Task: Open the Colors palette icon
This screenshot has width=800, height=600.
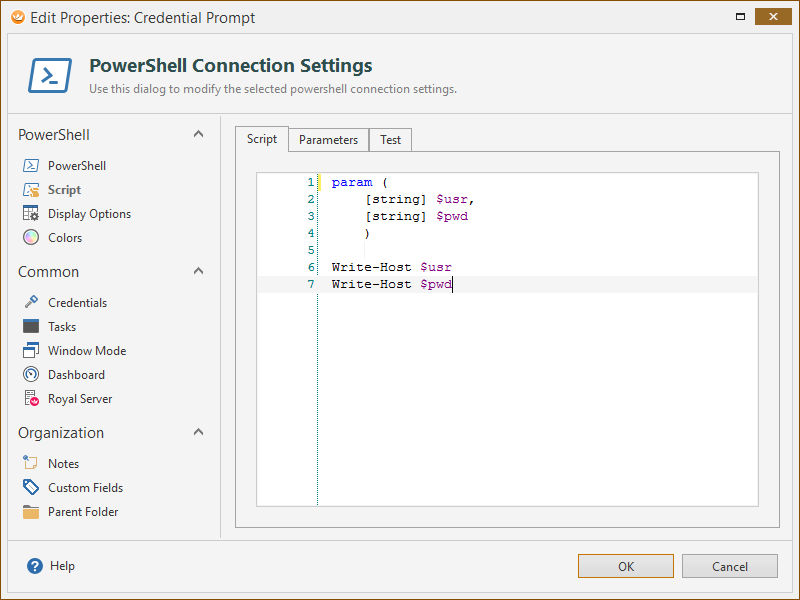Action: (x=30, y=238)
